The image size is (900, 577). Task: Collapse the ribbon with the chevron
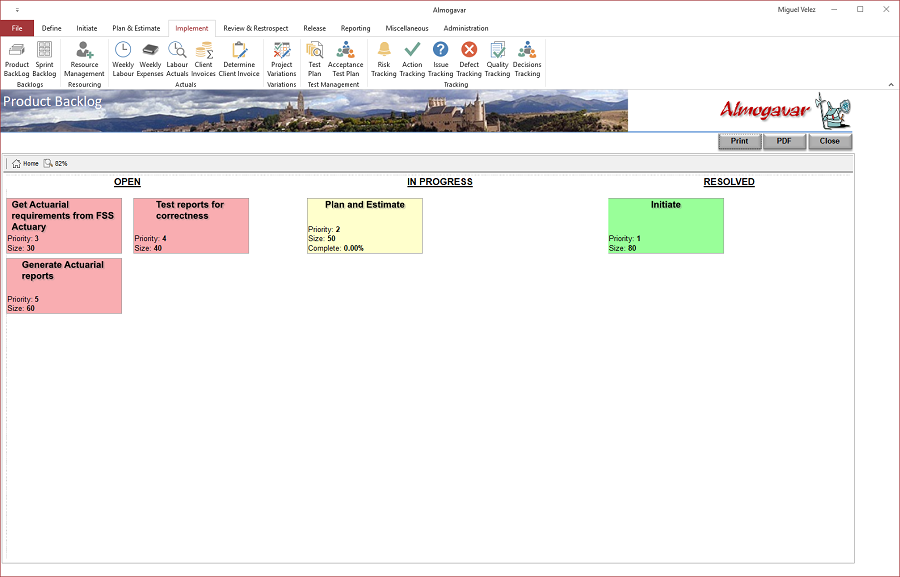point(891,84)
